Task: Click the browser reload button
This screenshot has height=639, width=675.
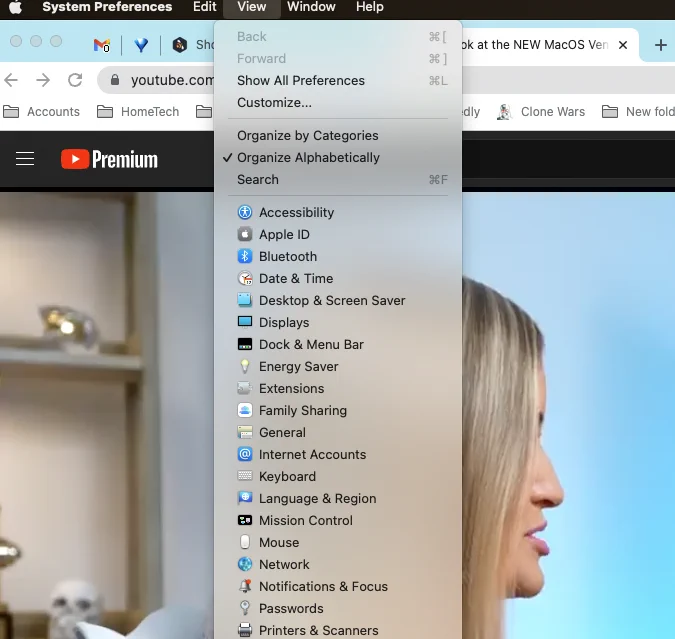Action: [75, 80]
